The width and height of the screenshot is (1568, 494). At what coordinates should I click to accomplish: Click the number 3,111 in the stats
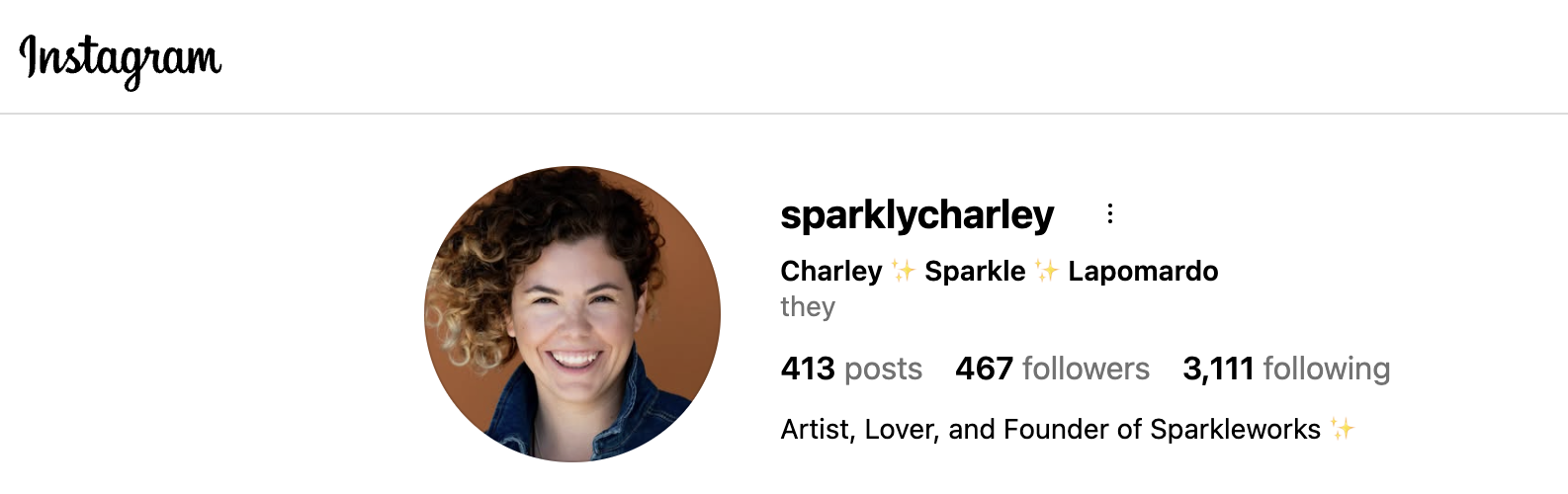[1218, 370]
